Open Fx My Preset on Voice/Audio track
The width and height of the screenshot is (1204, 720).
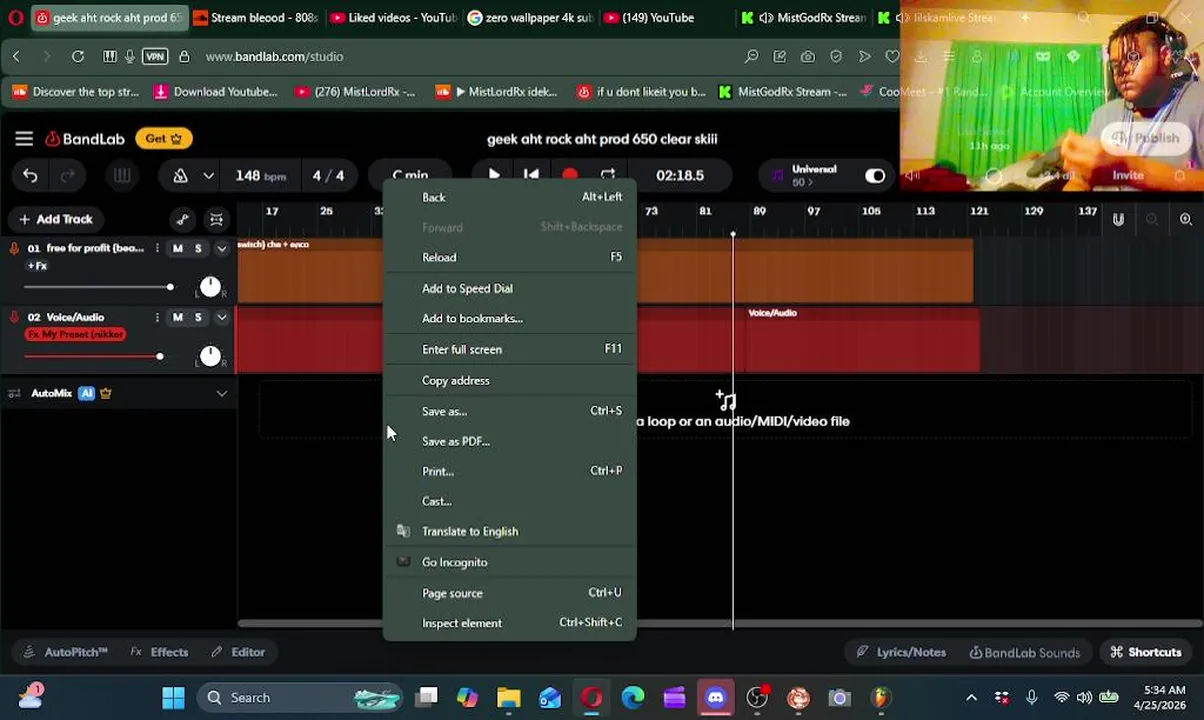pos(76,334)
